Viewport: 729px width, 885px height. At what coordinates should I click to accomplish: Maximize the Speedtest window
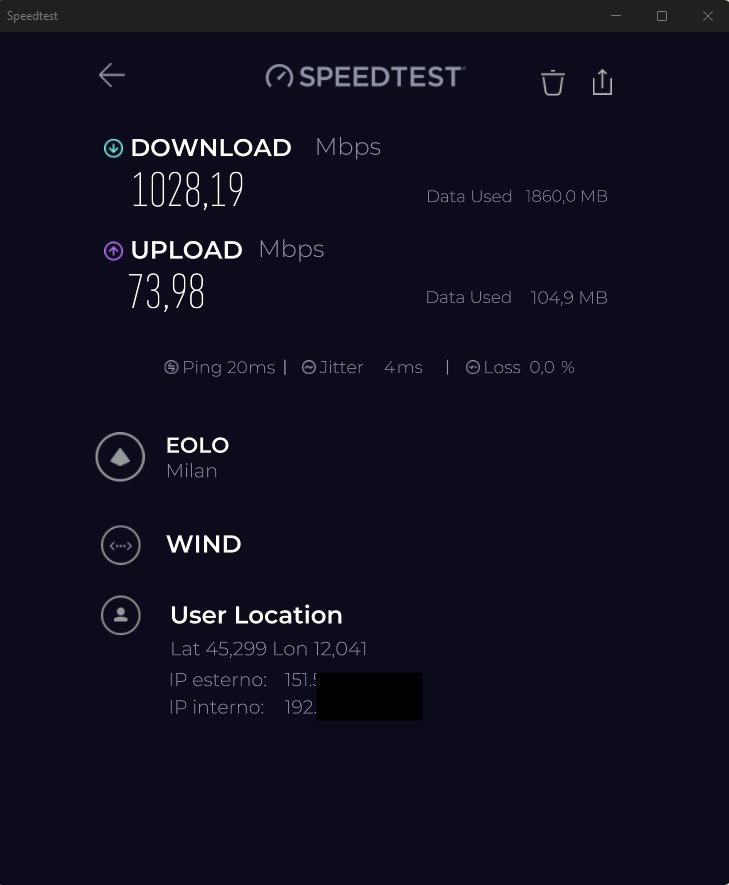pos(661,16)
